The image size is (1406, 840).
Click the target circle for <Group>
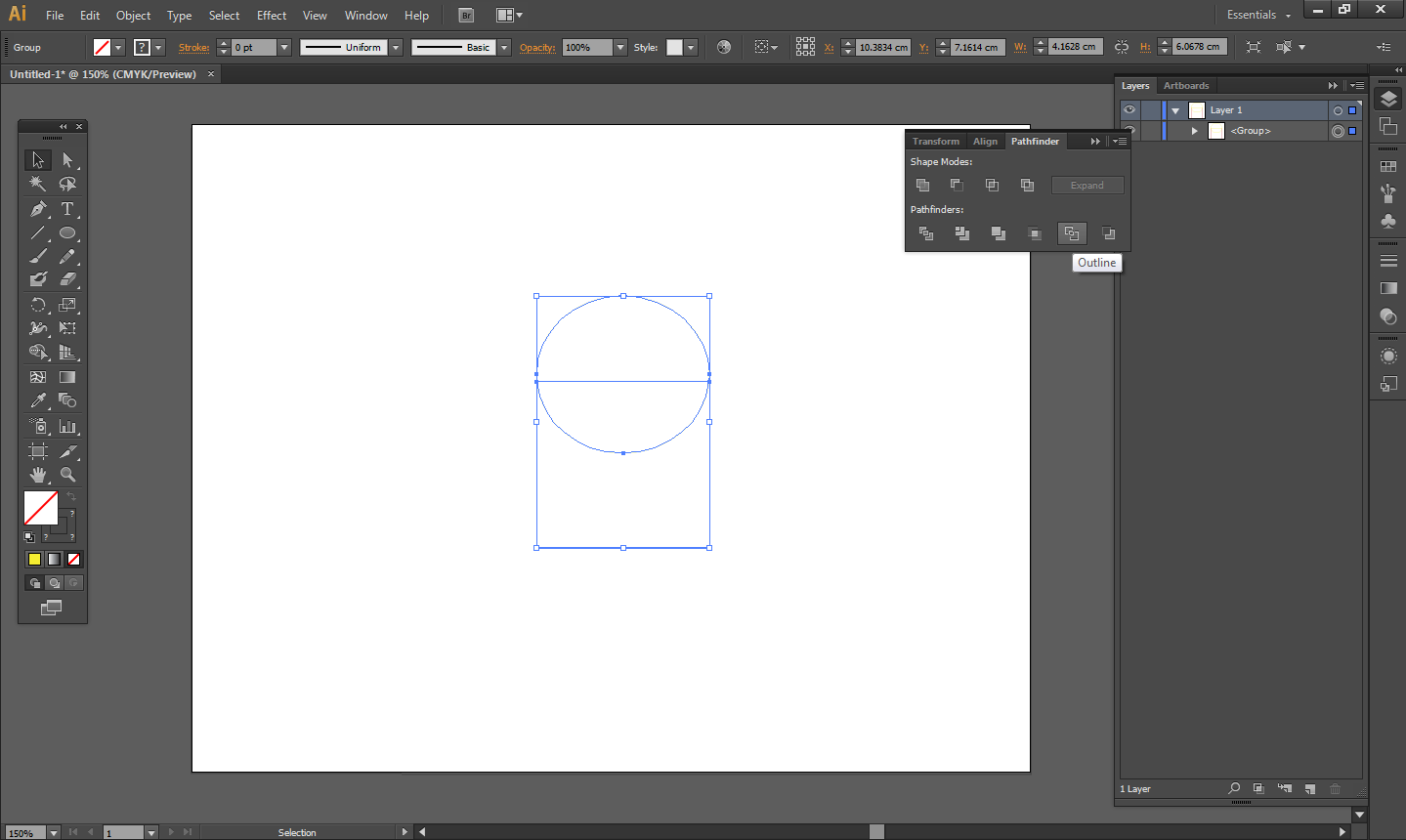(x=1338, y=130)
